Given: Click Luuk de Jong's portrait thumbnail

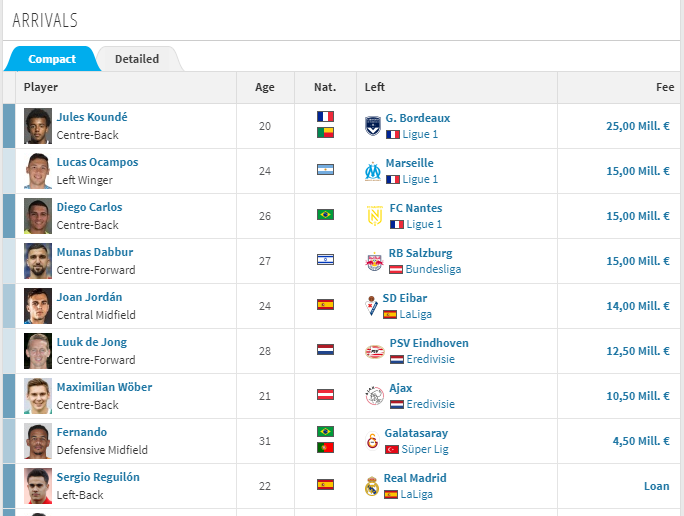Looking at the screenshot, I should [38, 351].
